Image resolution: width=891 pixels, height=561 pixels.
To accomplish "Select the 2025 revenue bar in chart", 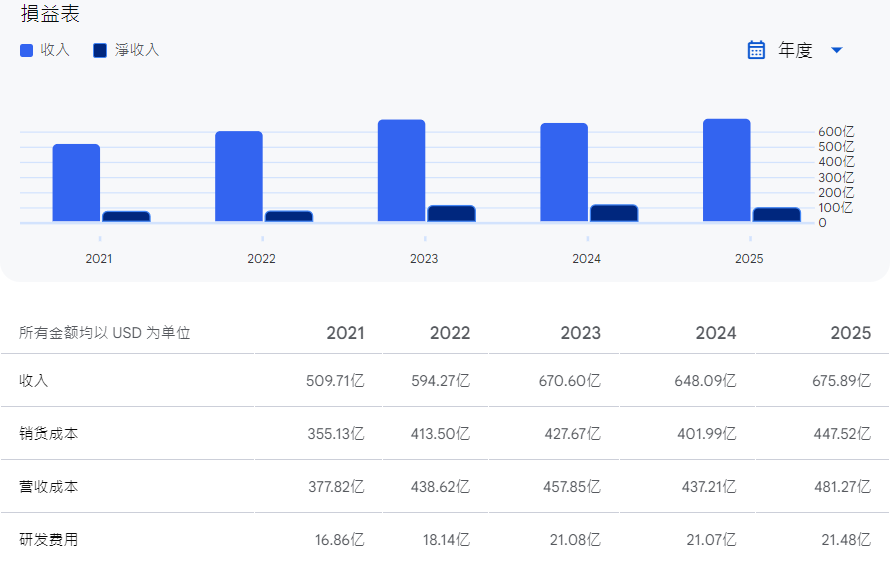I will 726,170.
